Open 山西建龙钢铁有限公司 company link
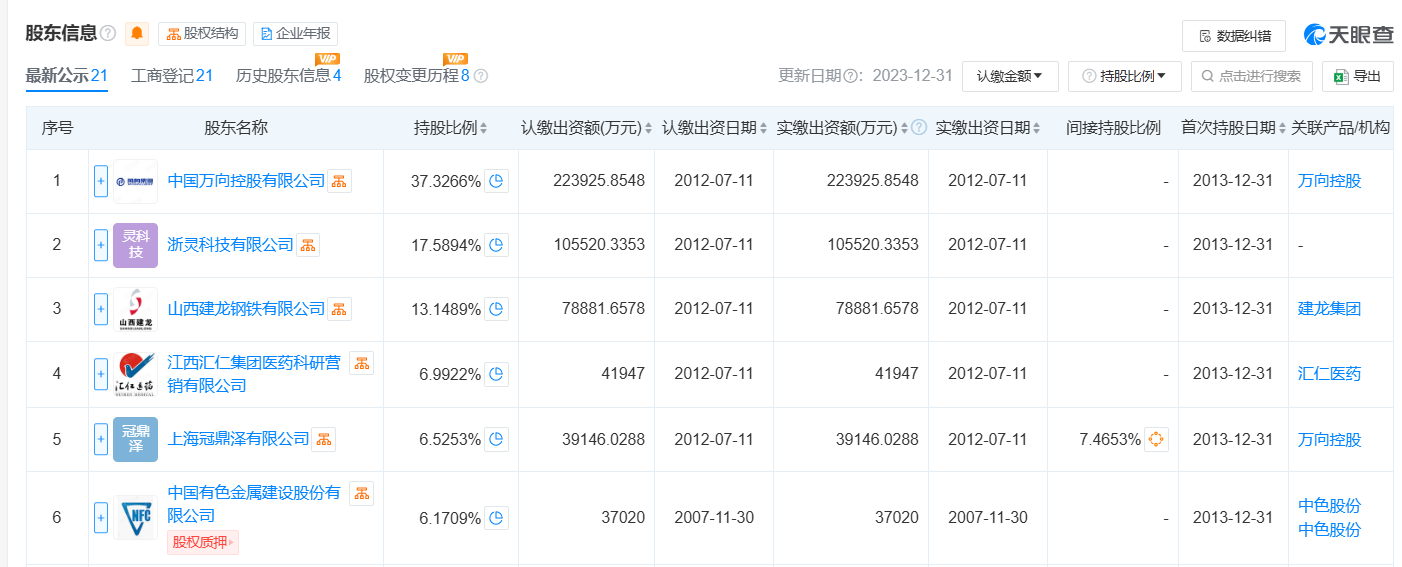The image size is (1402, 567). point(246,309)
